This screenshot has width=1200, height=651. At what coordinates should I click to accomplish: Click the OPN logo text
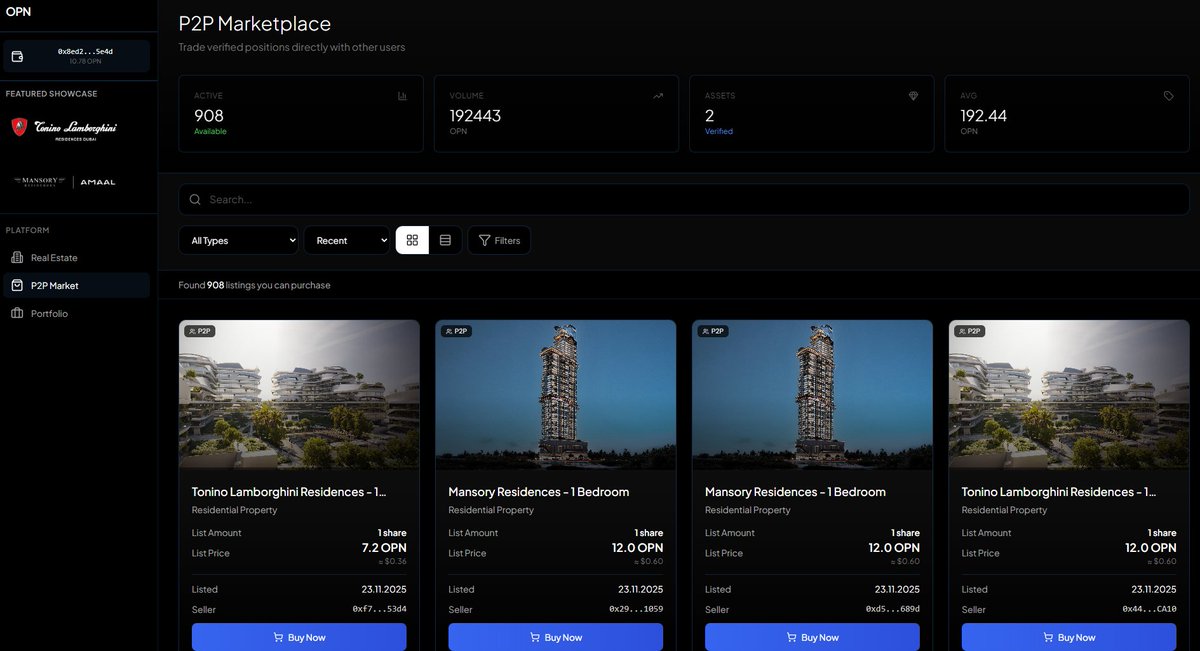point(17,12)
